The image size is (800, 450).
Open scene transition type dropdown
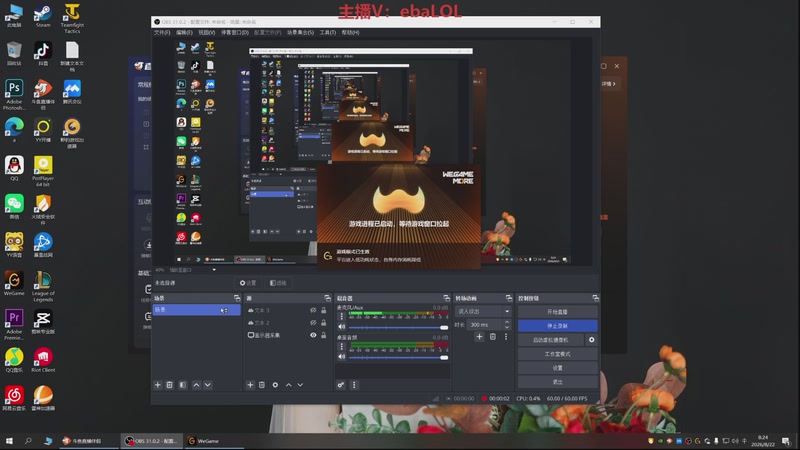483,311
